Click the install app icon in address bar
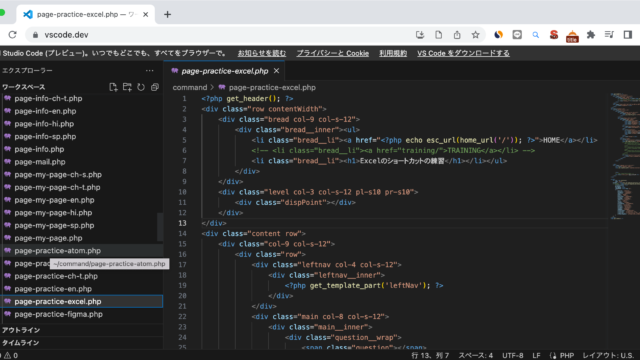This screenshot has height=360, width=640. pos(420,35)
